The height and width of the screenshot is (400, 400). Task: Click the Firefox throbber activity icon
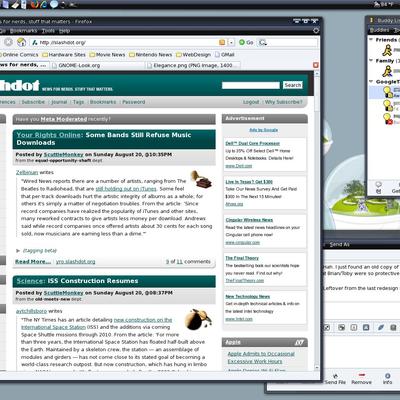(x=316, y=30)
